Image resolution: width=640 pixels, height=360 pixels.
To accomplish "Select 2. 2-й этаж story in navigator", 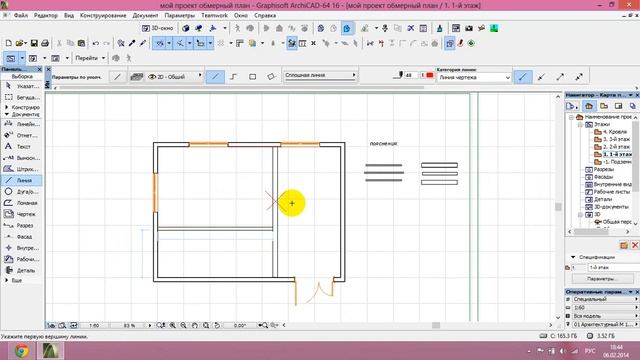I will tap(612, 147).
